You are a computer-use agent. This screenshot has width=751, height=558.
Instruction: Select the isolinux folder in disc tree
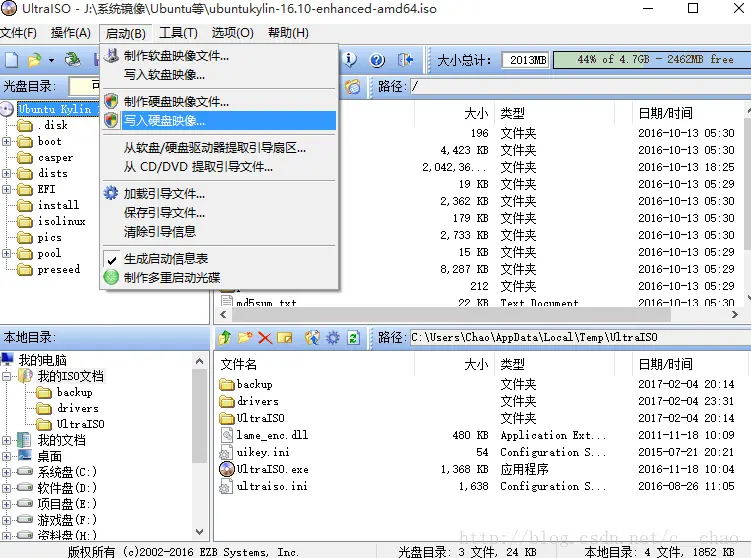coord(61,221)
